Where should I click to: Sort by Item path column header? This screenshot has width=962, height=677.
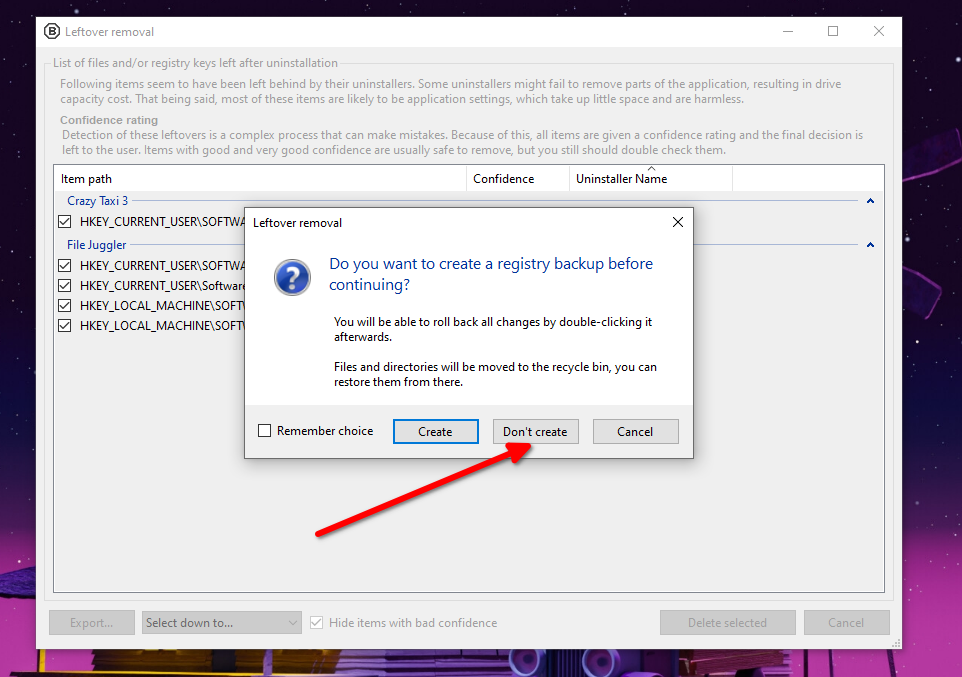tap(260, 179)
